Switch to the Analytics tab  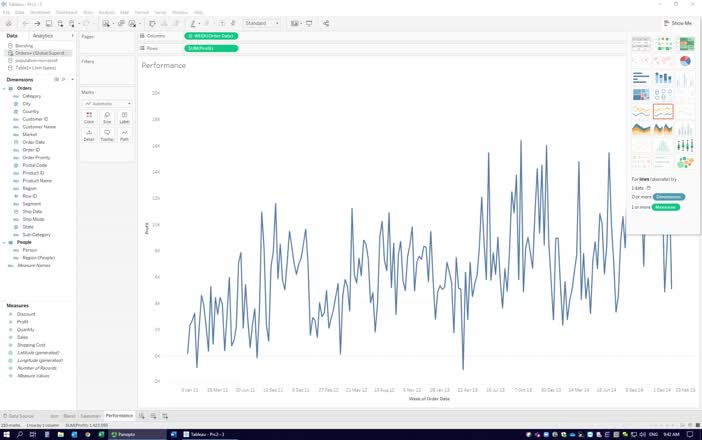[x=43, y=36]
